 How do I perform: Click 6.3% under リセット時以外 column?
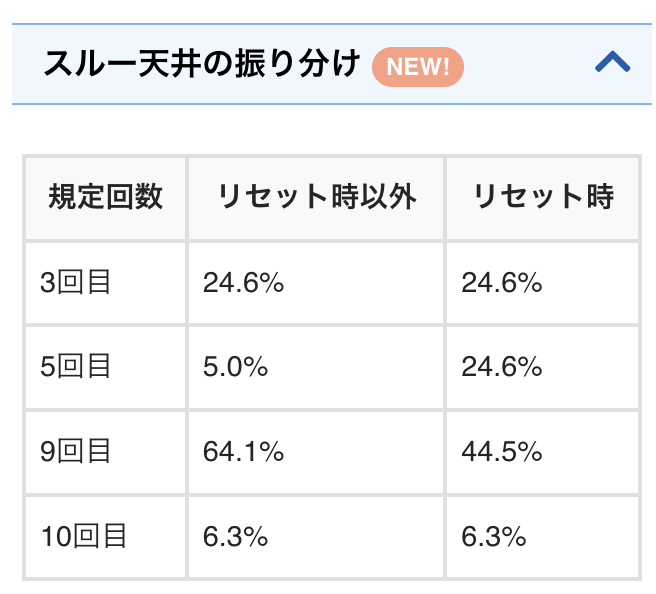click(x=236, y=537)
